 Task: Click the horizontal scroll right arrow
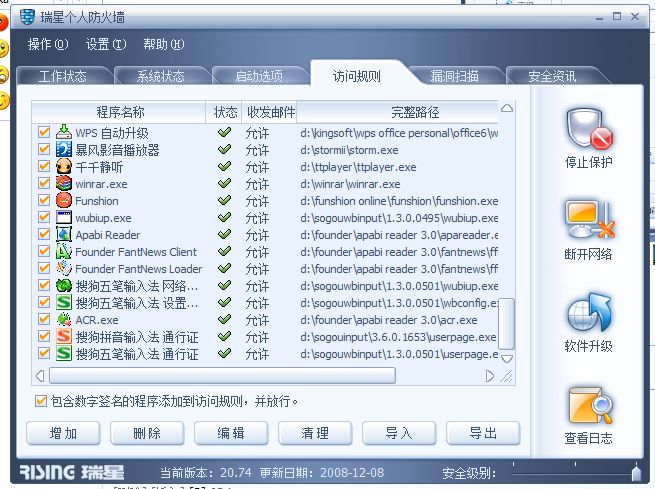tap(490, 376)
